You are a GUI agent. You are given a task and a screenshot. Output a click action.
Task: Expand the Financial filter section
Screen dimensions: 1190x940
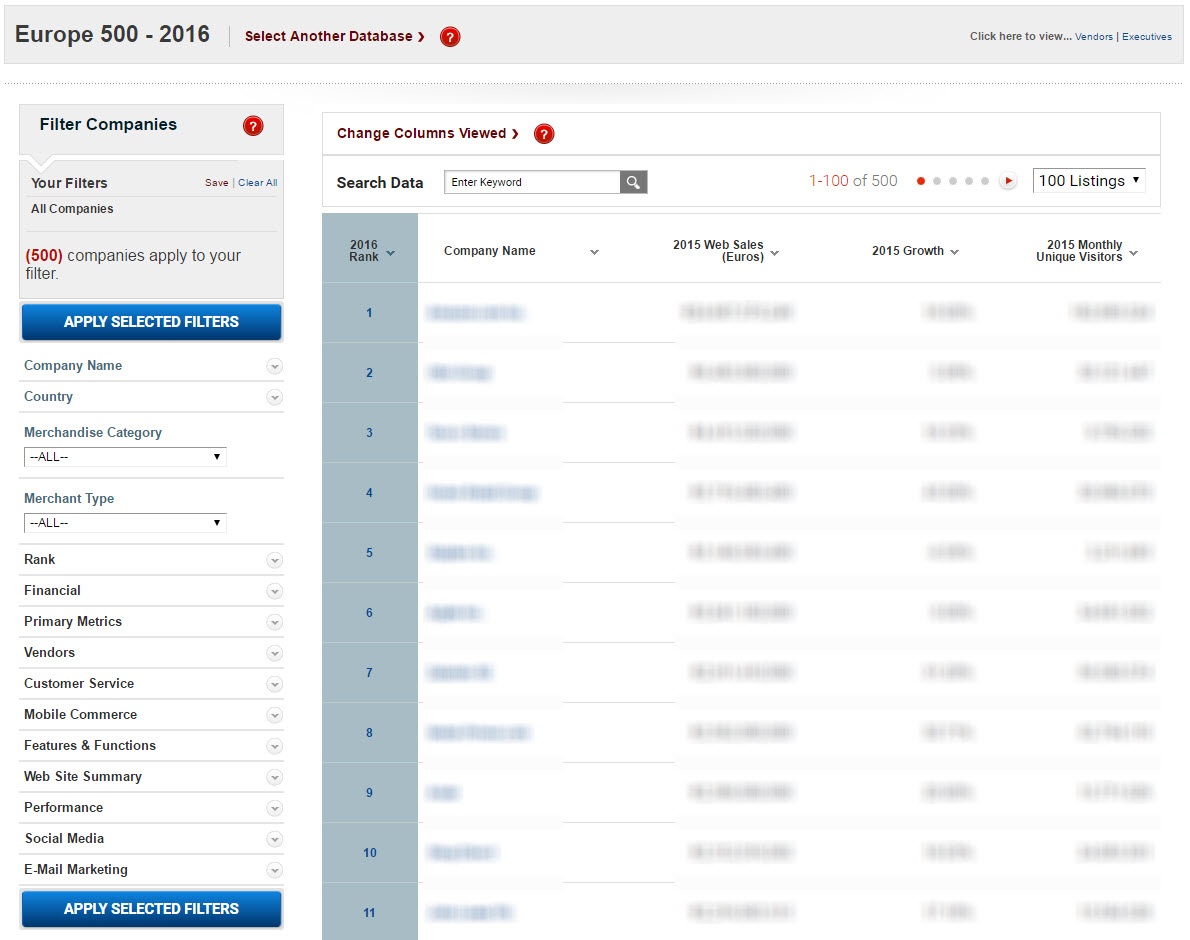pos(275,592)
